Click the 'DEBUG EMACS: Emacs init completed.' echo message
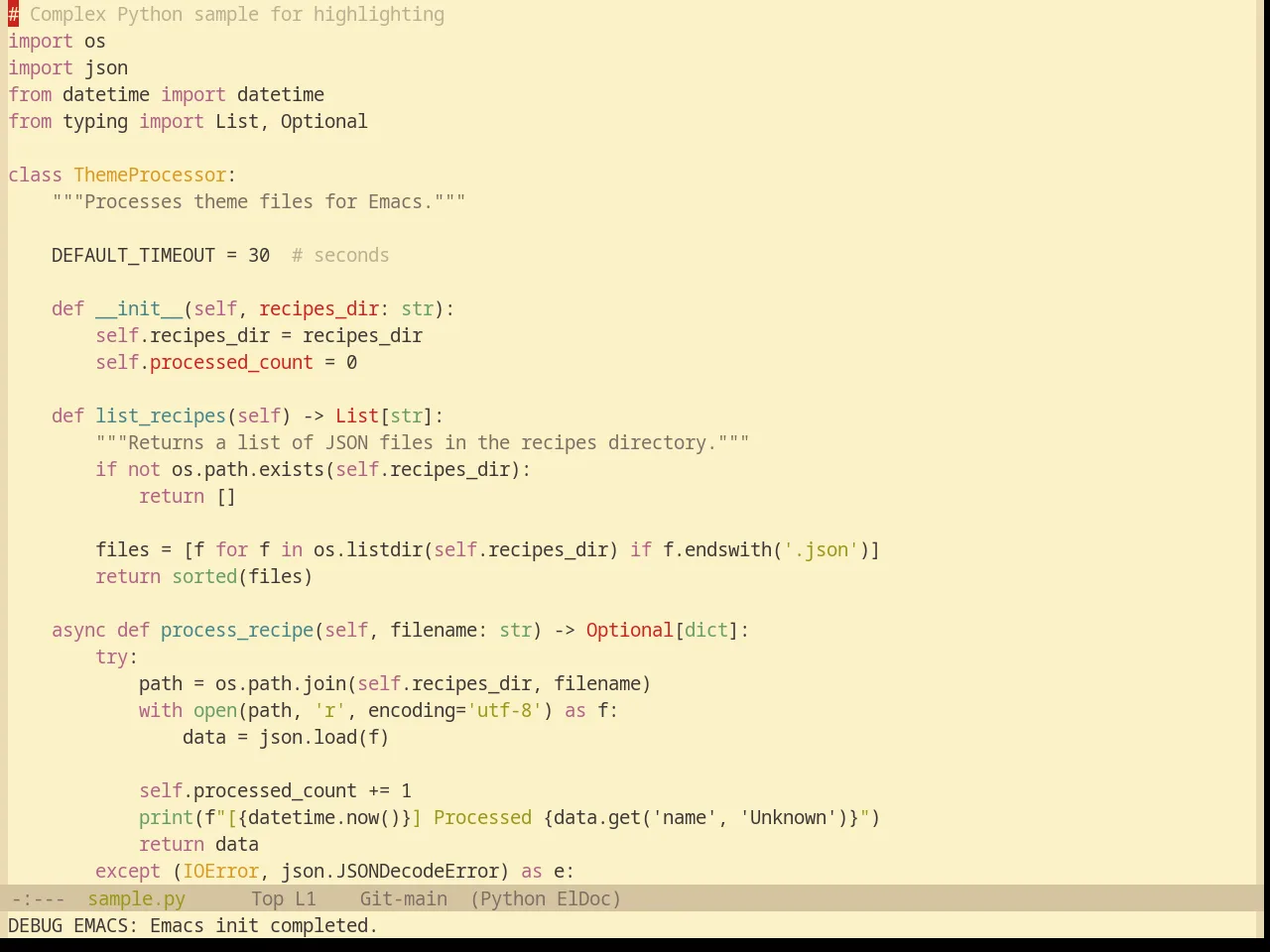 pyautogui.click(x=193, y=925)
